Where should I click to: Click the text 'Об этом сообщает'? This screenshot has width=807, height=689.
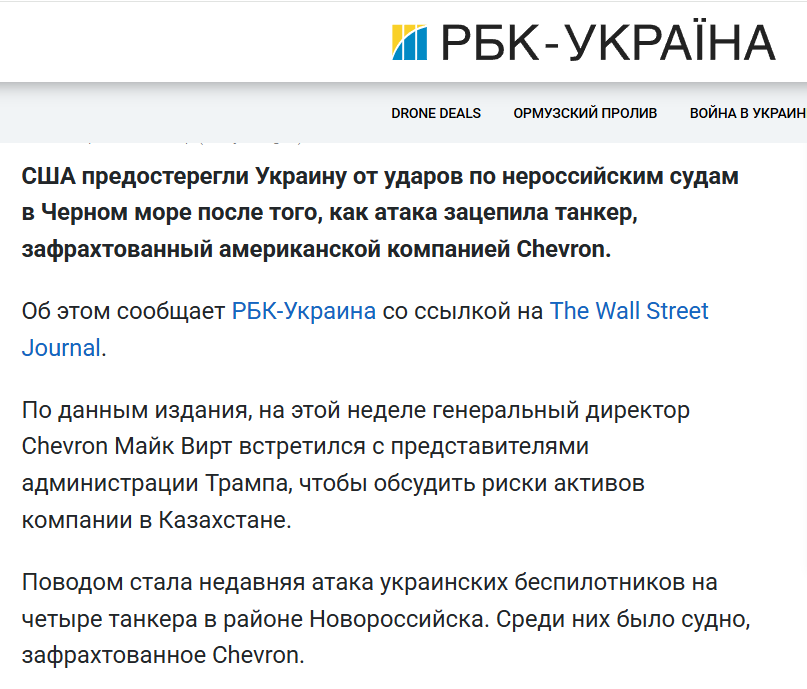pyautogui.click(x=124, y=311)
